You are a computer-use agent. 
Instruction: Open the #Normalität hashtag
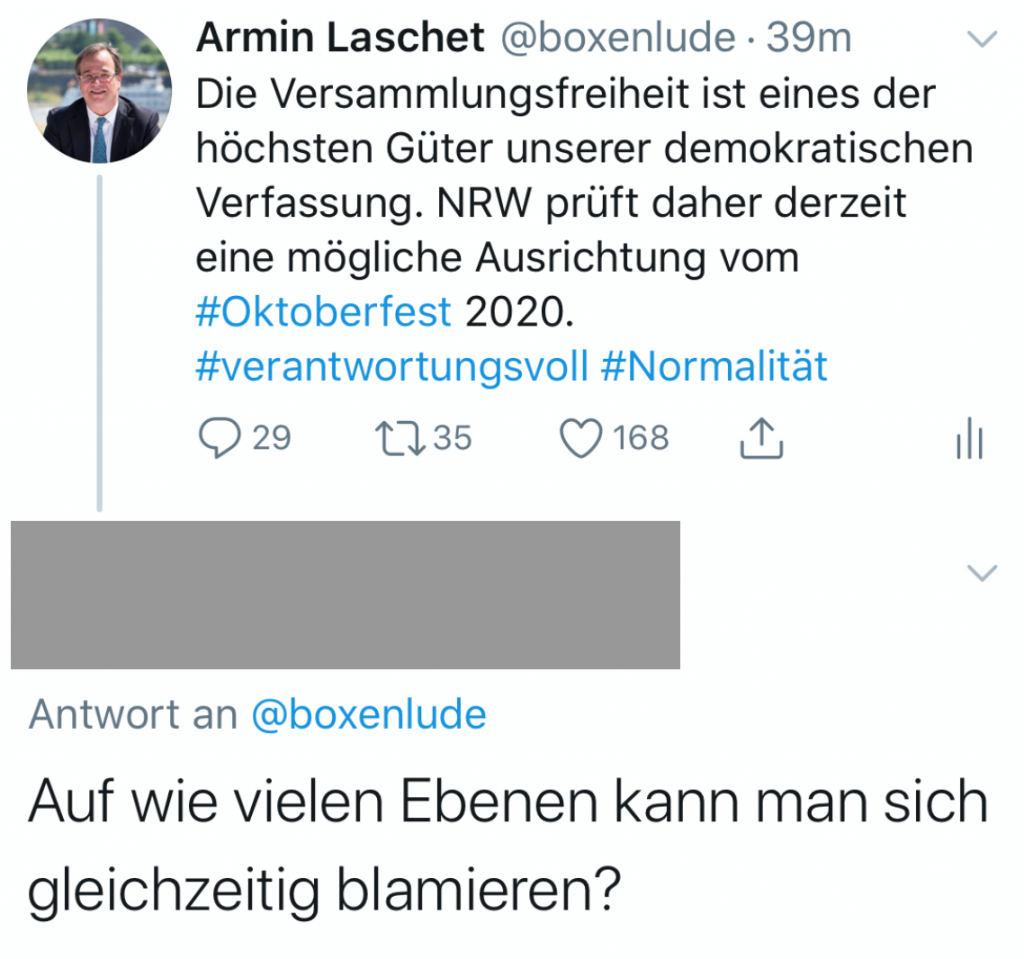click(x=714, y=367)
